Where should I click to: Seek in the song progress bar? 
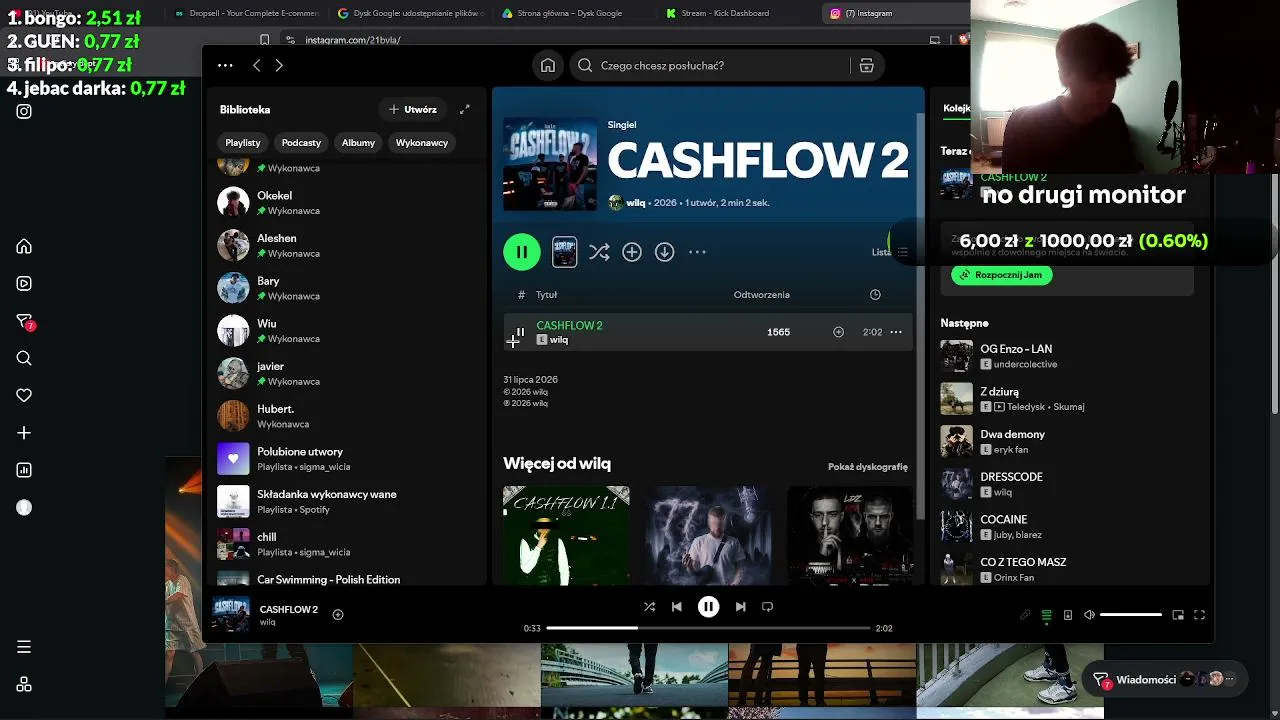coord(708,628)
